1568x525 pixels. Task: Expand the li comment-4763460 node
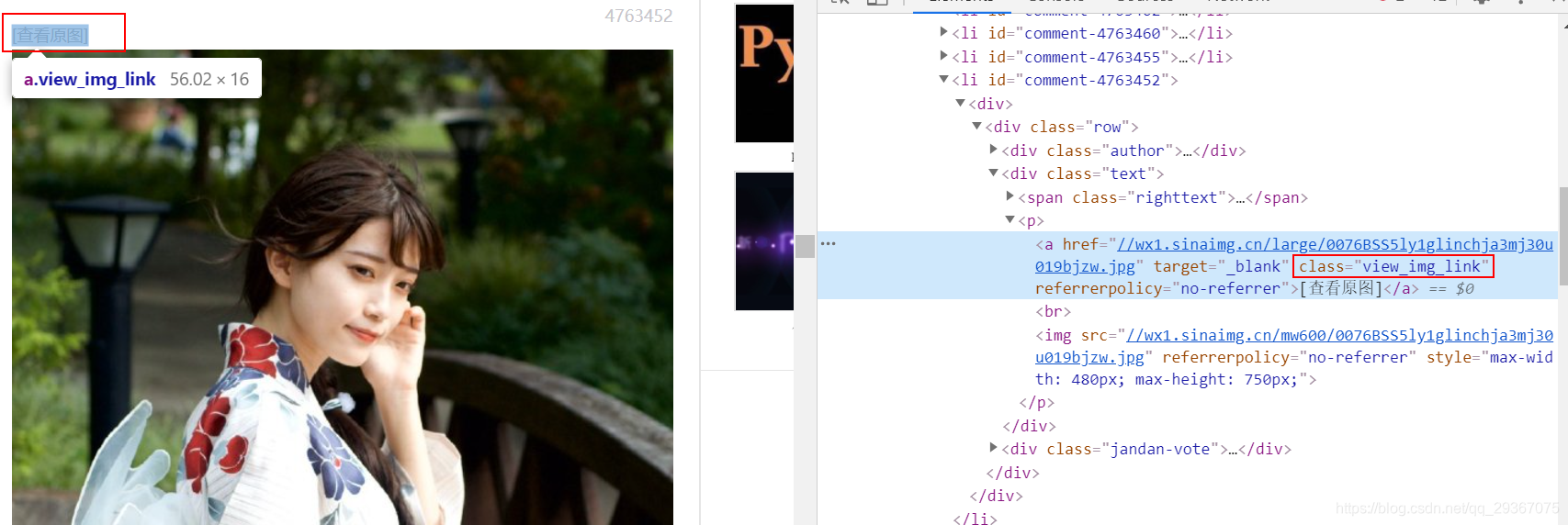click(x=943, y=32)
